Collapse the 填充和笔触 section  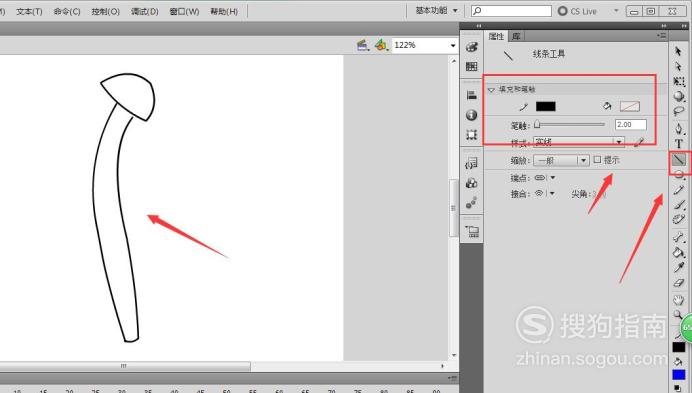tap(491, 90)
